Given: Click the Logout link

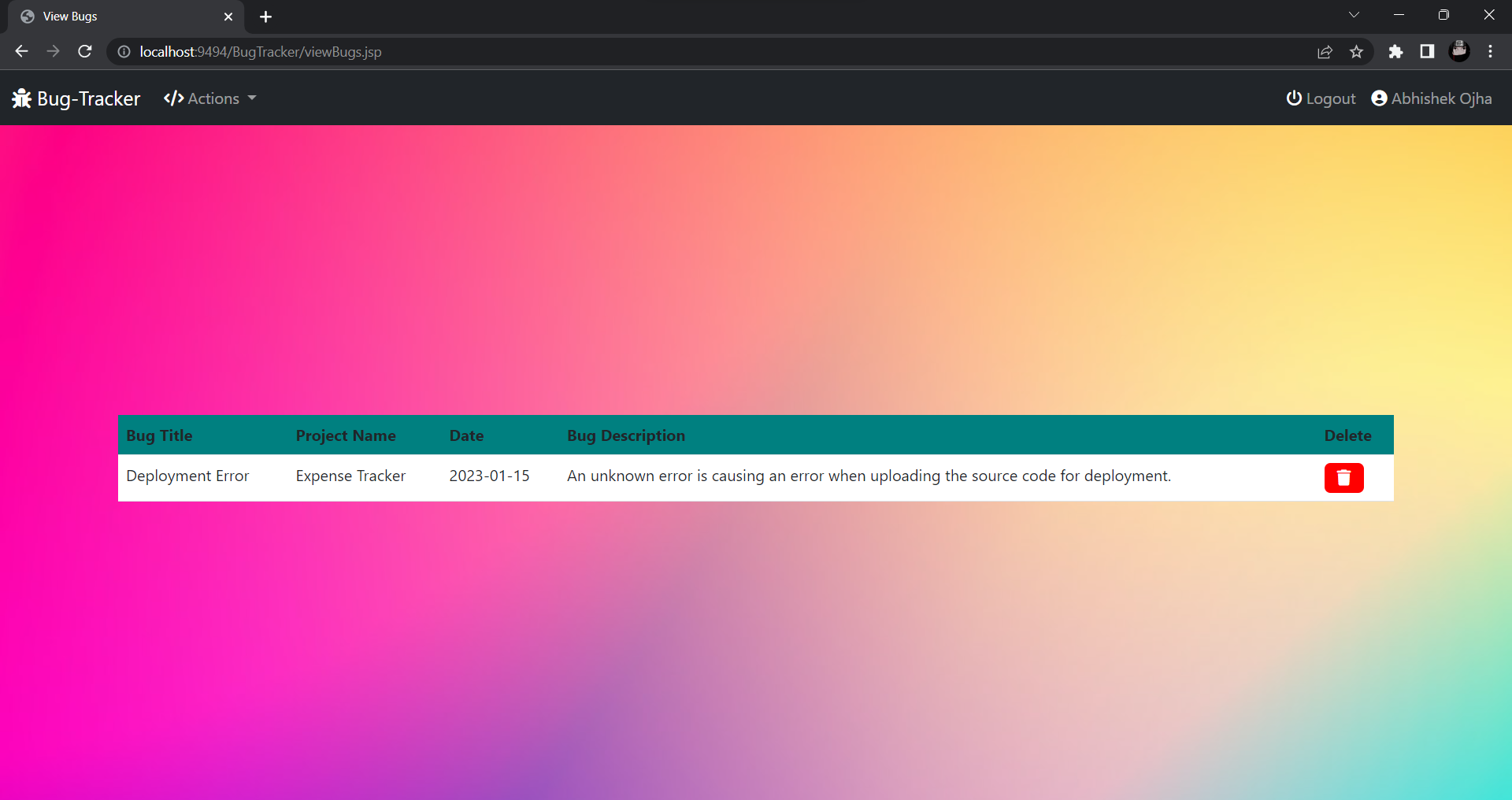Looking at the screenshot, I should 1330,98.
